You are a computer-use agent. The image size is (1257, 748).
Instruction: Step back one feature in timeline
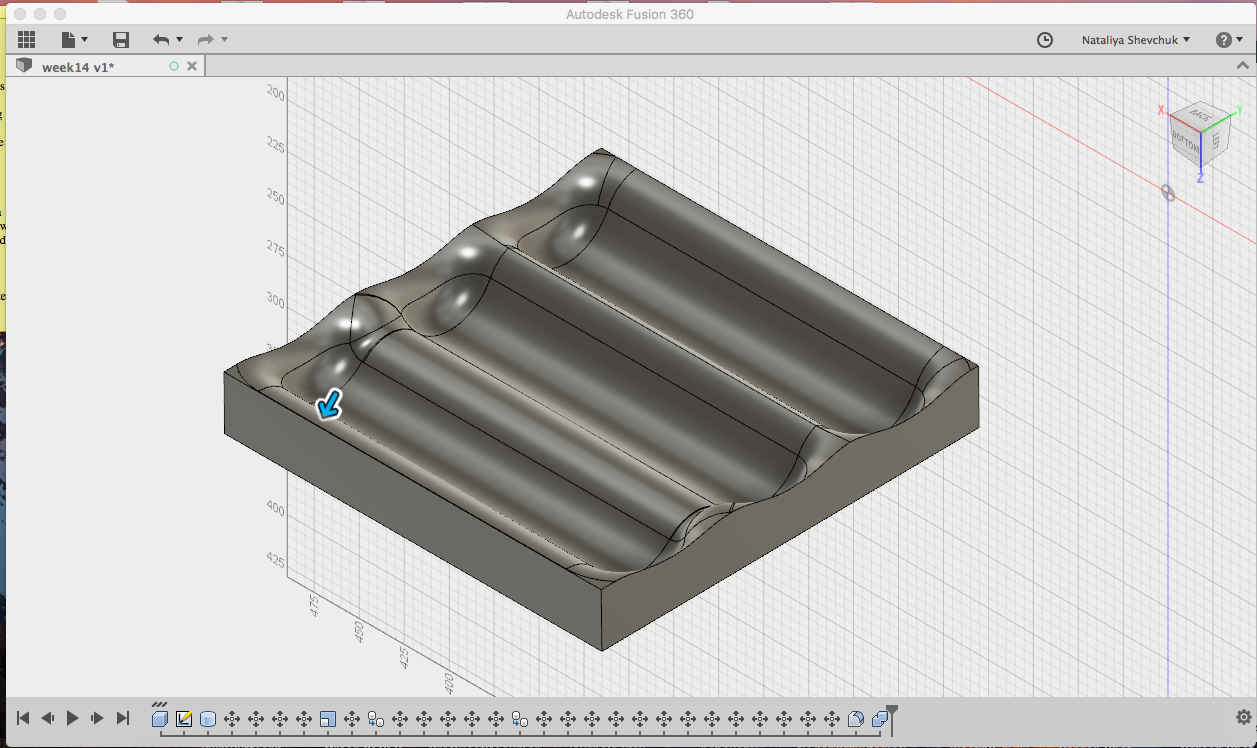[47, 718]
